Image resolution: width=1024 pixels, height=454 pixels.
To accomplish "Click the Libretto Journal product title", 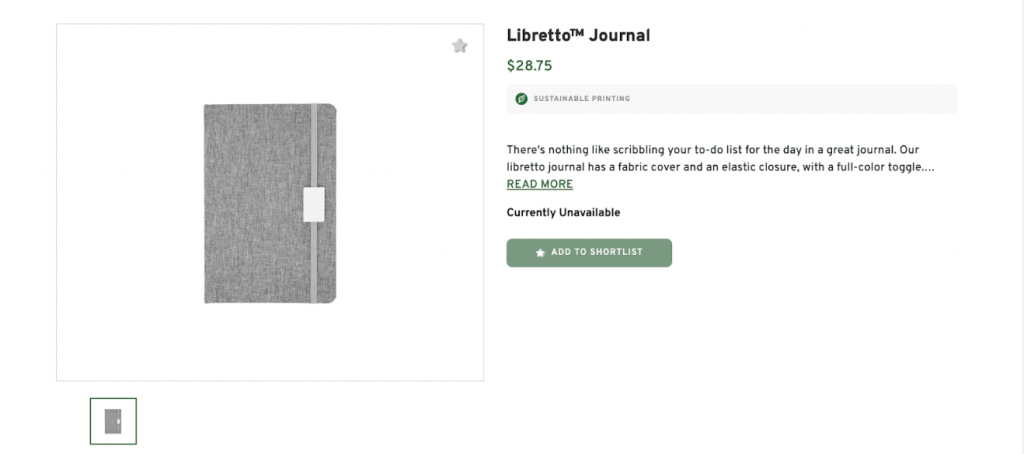I will pos(578,36).
